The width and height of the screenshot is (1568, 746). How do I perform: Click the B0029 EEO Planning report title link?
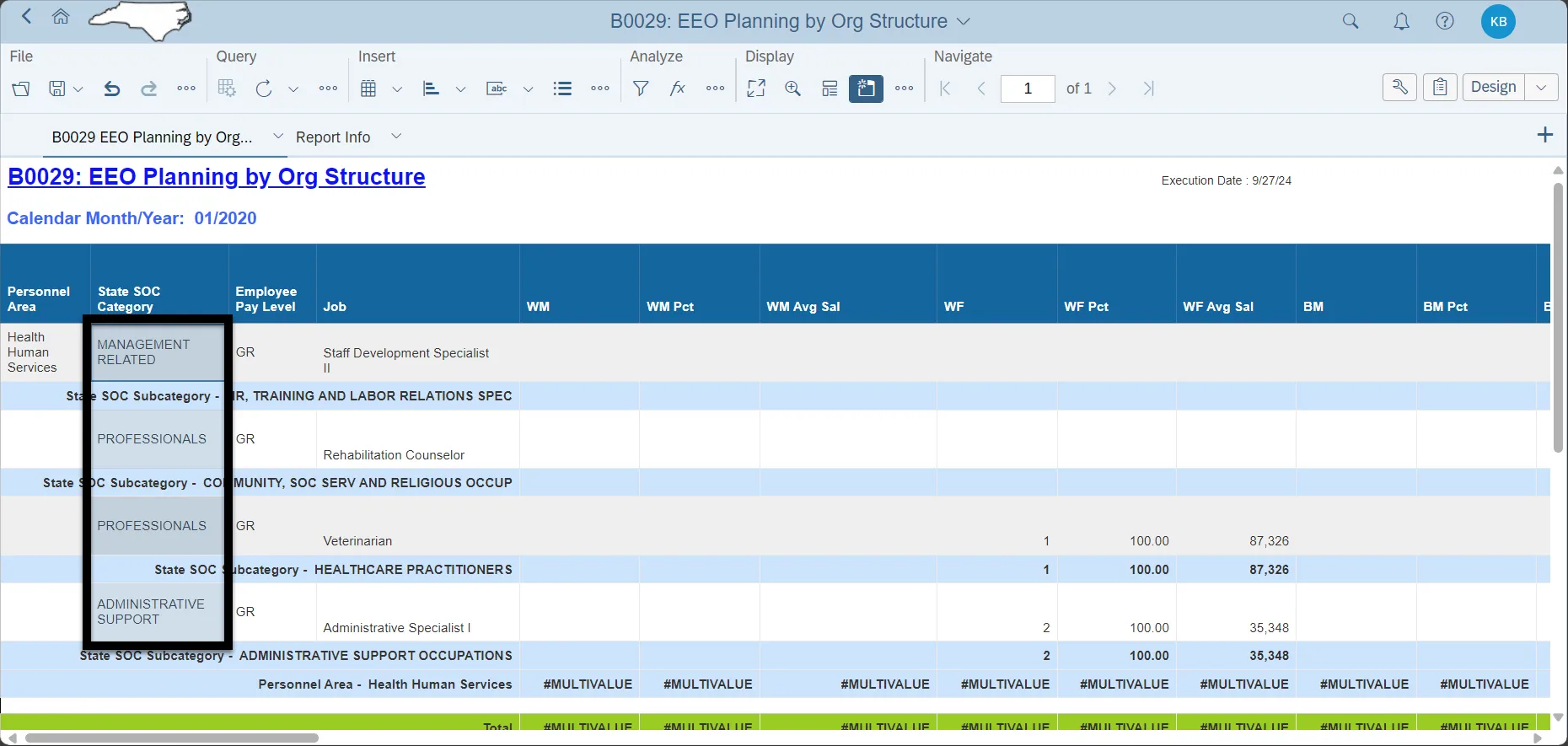coord(217,177)
